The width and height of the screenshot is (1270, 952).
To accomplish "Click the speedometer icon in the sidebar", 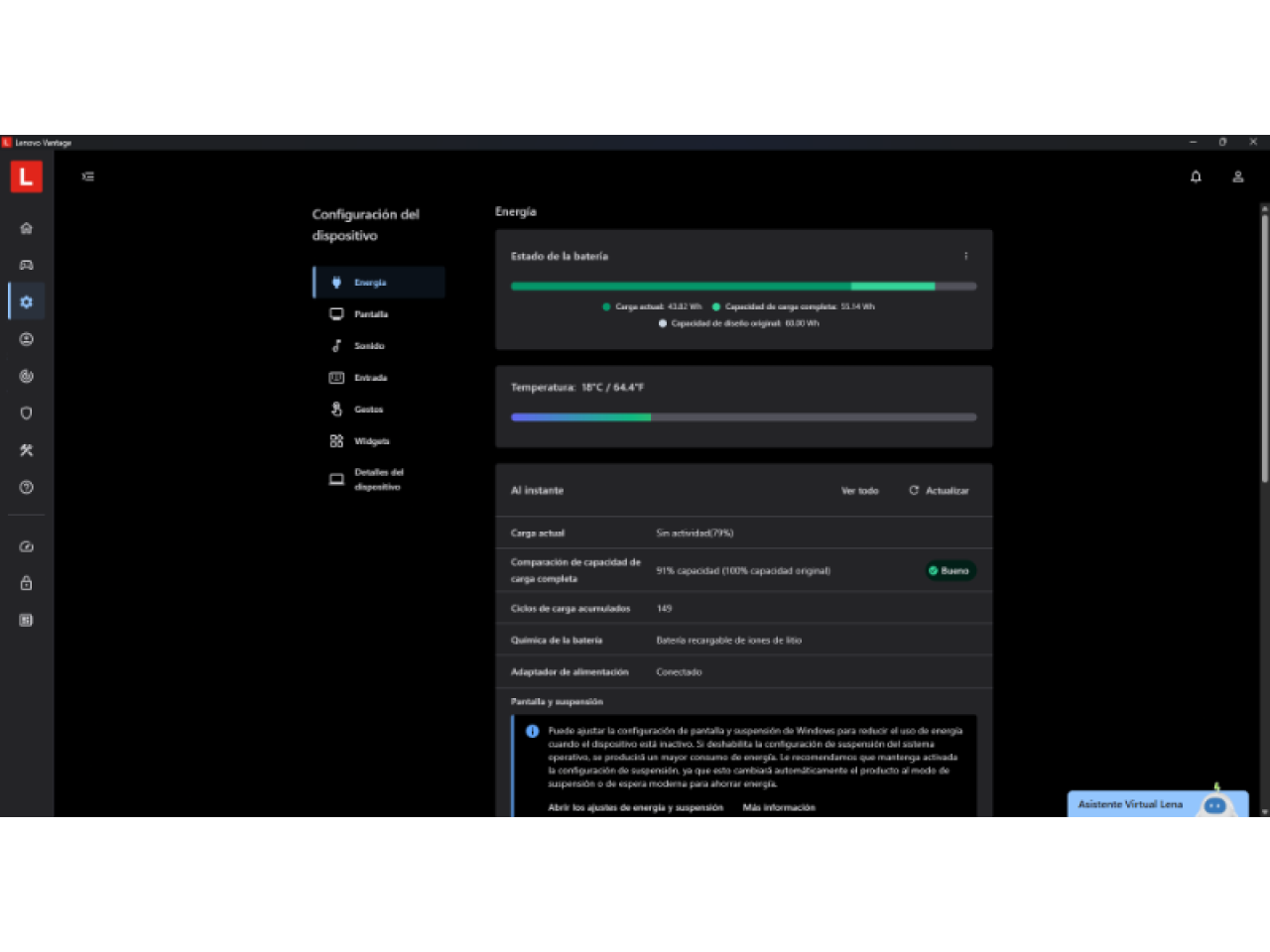I will [27, 546].
